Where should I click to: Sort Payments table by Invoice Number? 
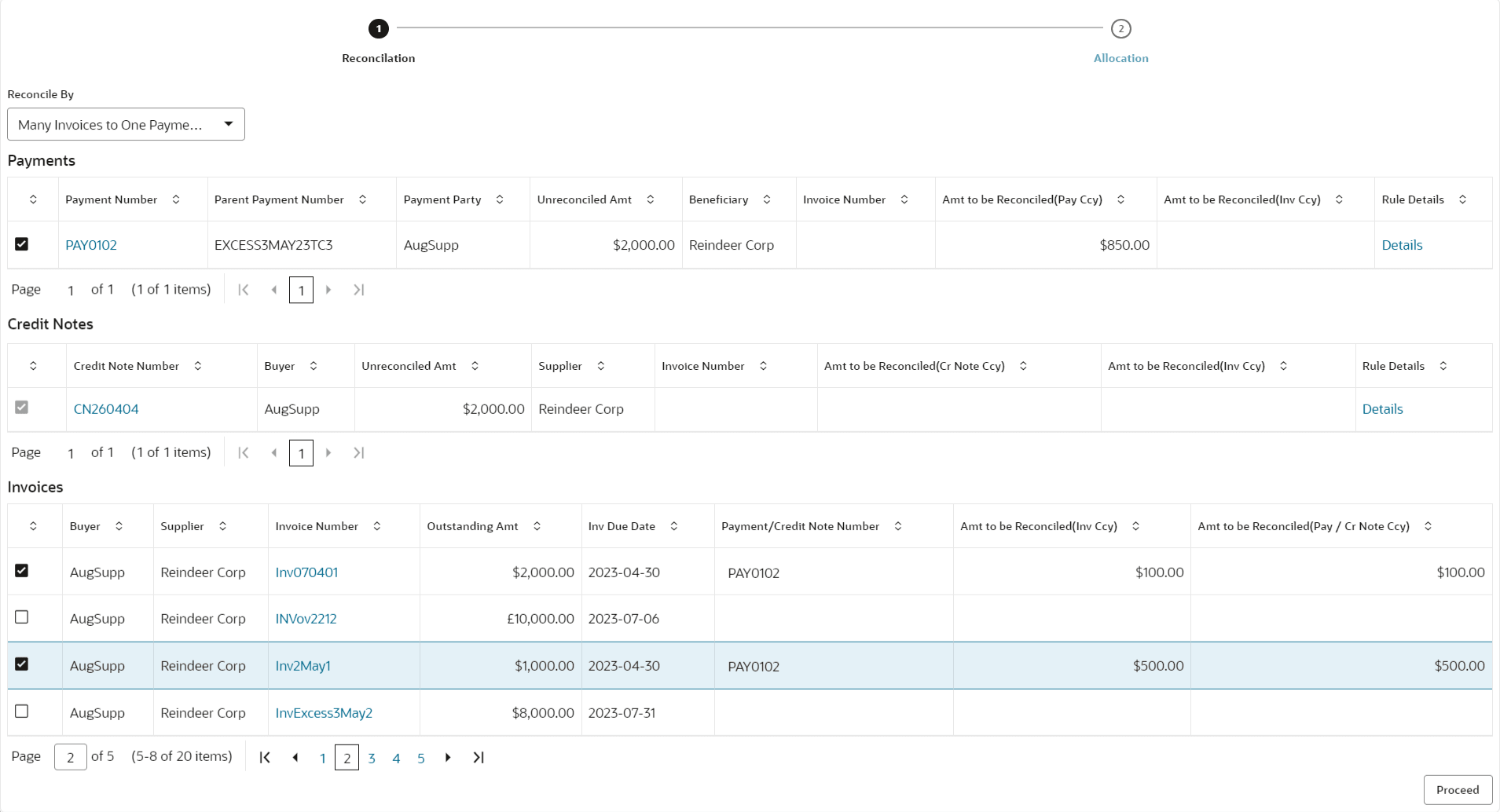coord(904,199)
